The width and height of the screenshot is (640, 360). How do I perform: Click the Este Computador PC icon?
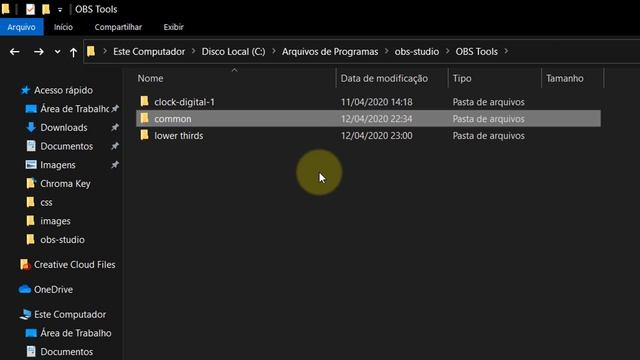point(25,314)
